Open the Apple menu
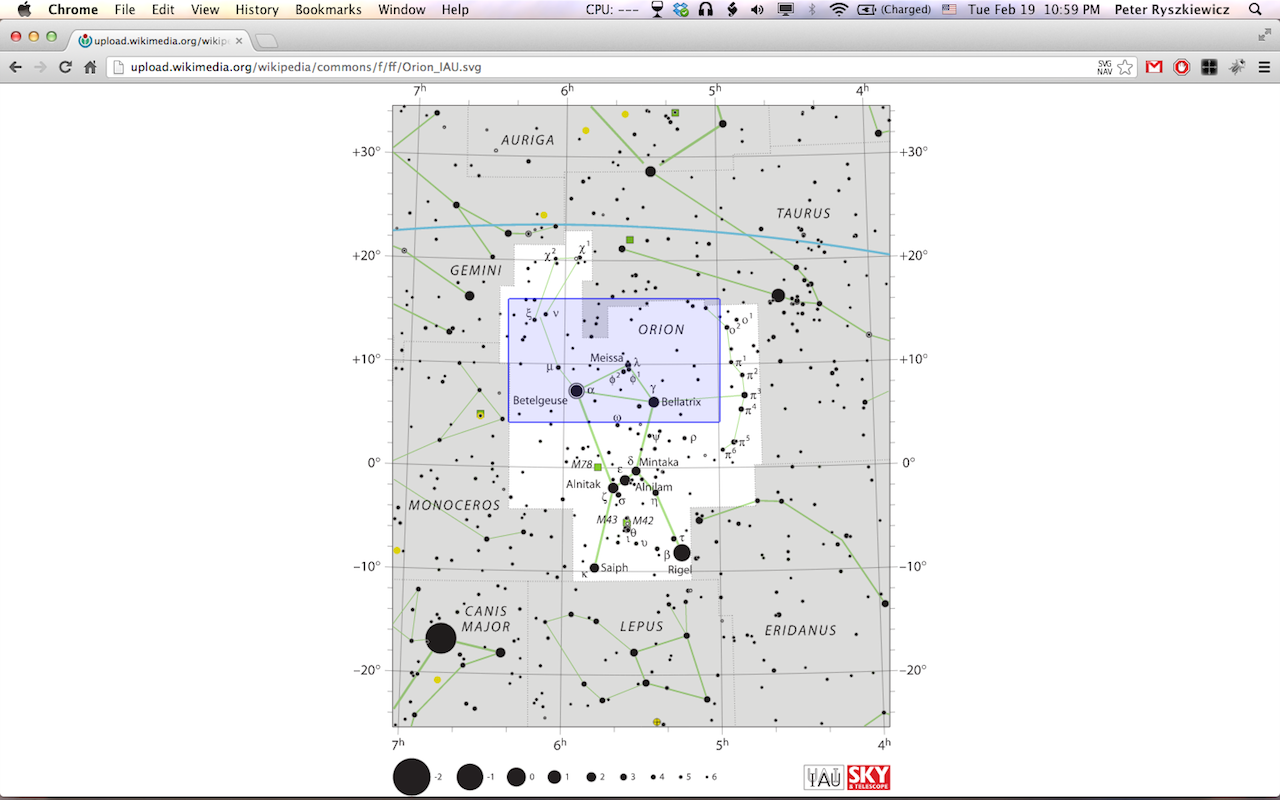This screenshot has height=800, width=1280. click(24, 9)
